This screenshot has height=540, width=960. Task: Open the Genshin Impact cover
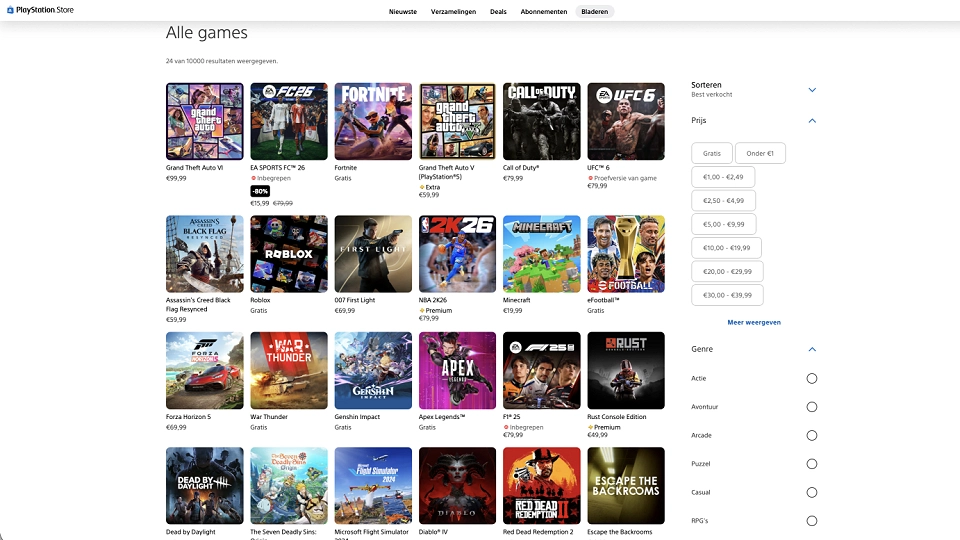coord(373,370)
